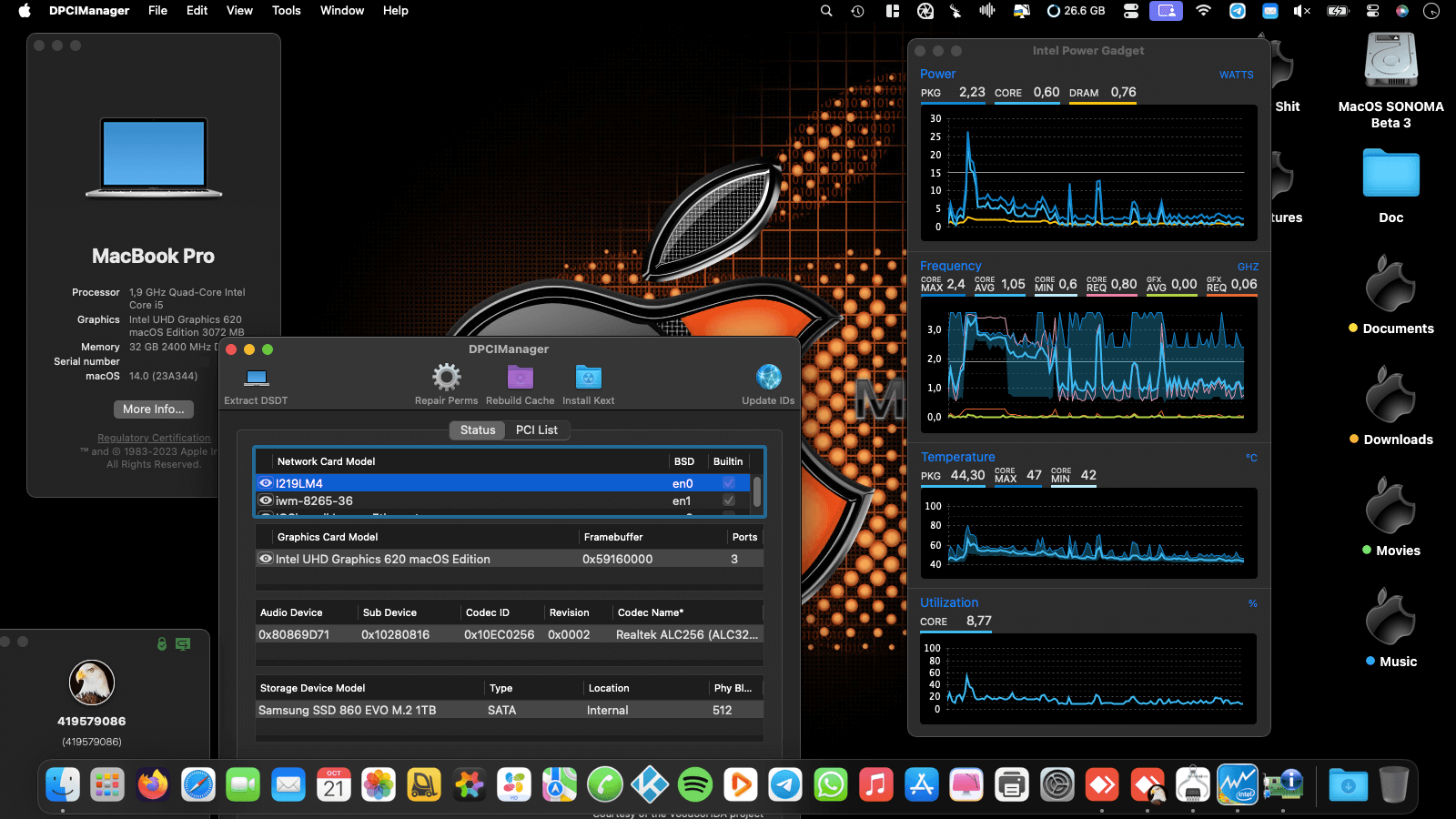
Task: Toggle the eye icon for iwm-8265-36
Action: [266, 500]
